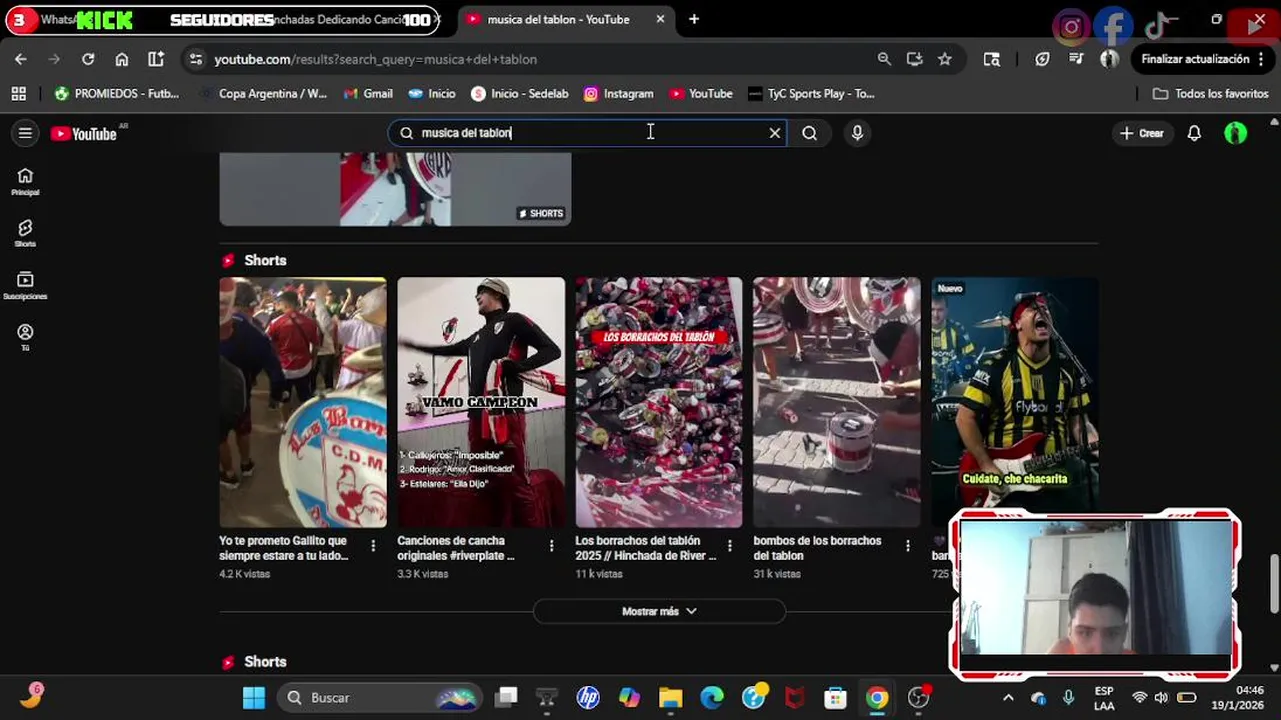The width and height of the screenshot is (1281, 720).
Task: Open options for 'Canciones de cancha' short
Action: [551, 546]
